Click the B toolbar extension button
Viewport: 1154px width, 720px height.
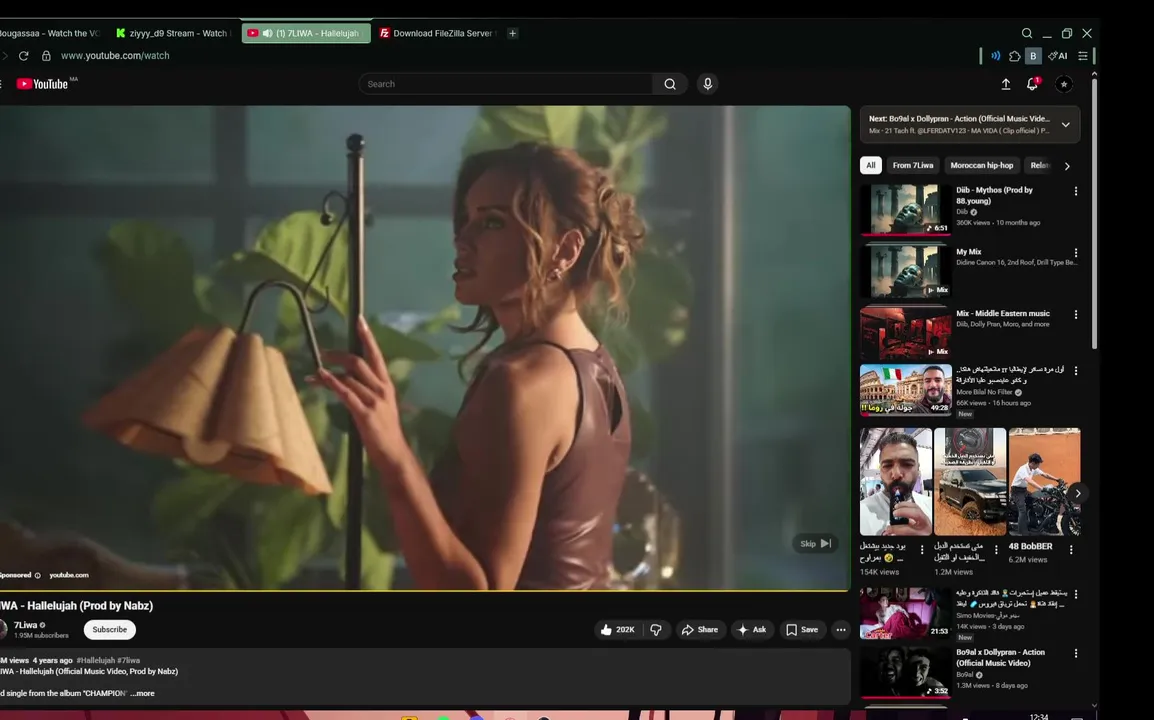coord(1033,56)
